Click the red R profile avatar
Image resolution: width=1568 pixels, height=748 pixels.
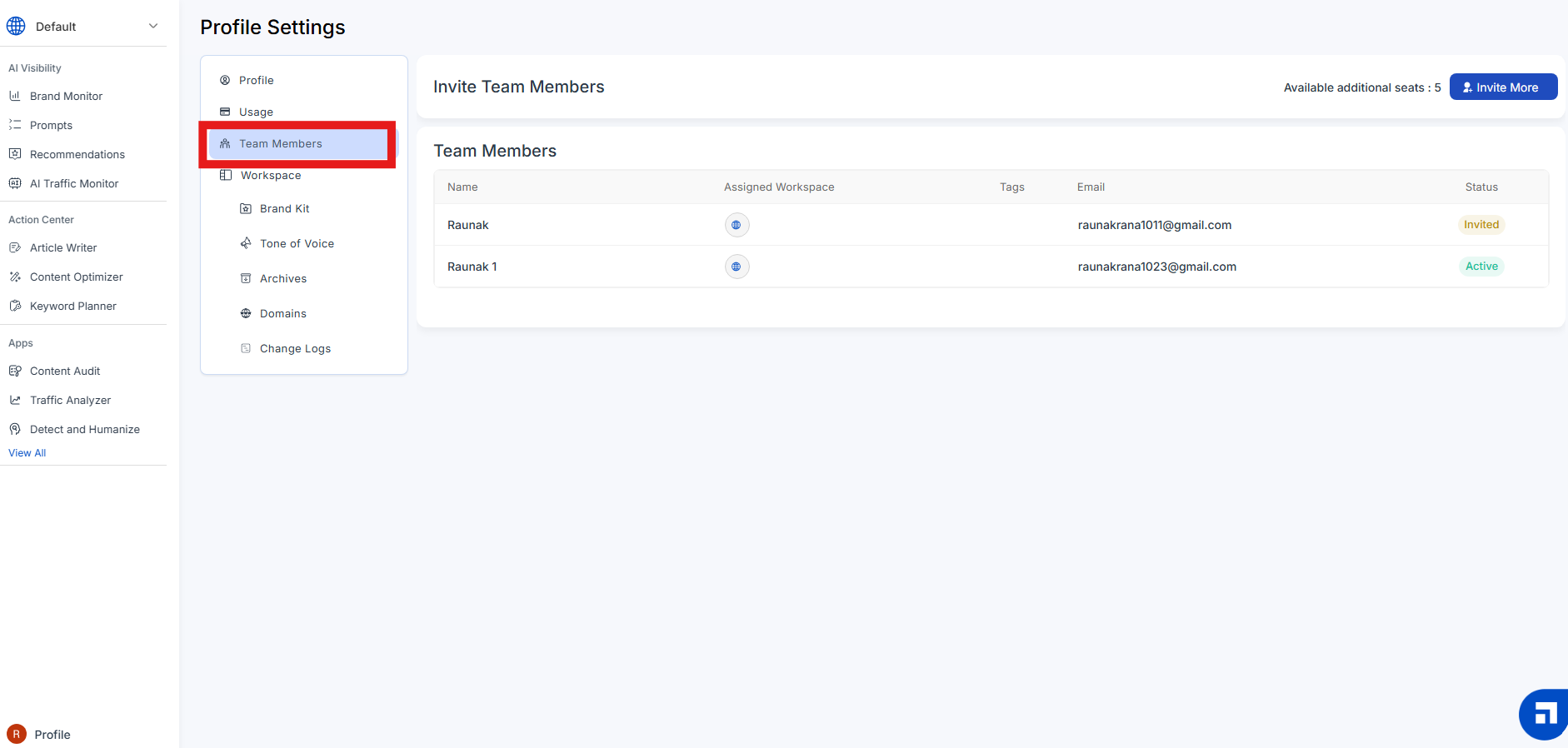tap(17, 734)
